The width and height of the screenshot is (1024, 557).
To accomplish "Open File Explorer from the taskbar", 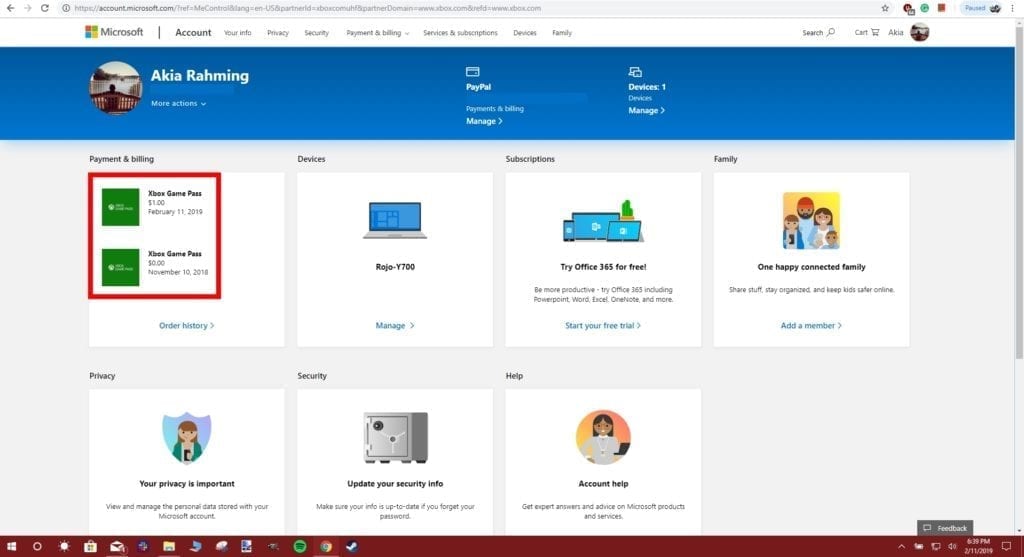I will point(169,547).
